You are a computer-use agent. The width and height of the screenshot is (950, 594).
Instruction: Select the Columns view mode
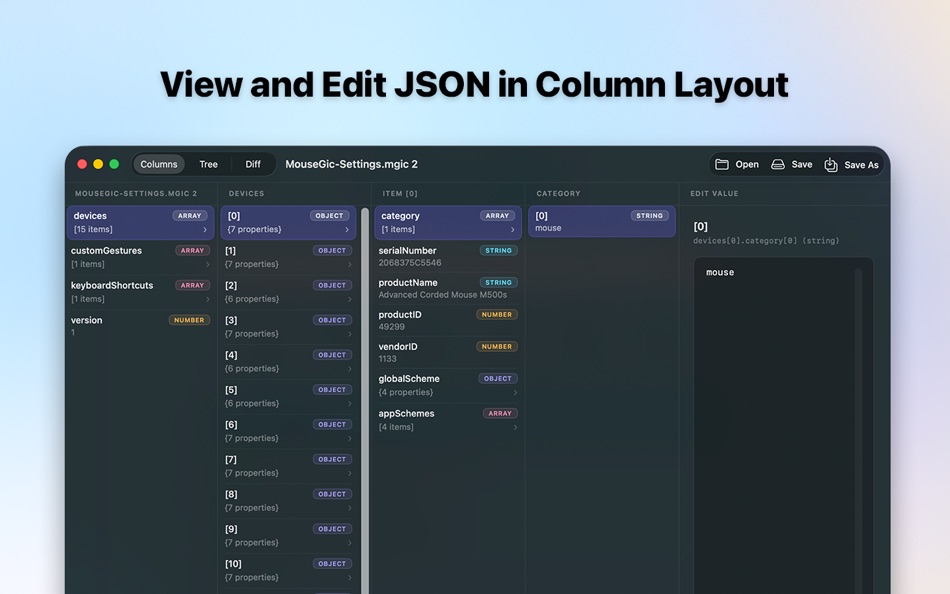pos(158,164)
